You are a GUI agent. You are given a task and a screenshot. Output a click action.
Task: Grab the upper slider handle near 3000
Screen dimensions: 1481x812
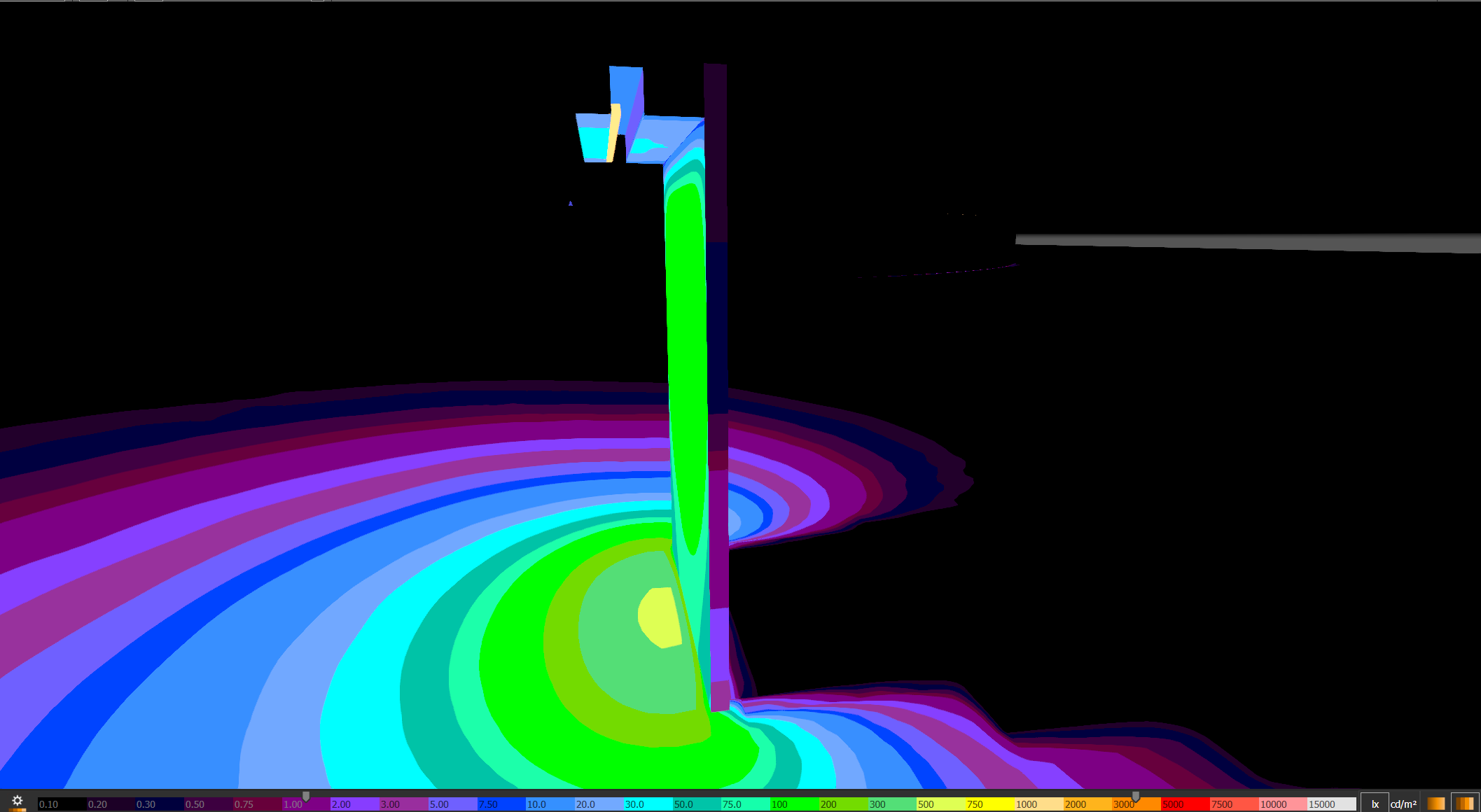click(1136, 797)
